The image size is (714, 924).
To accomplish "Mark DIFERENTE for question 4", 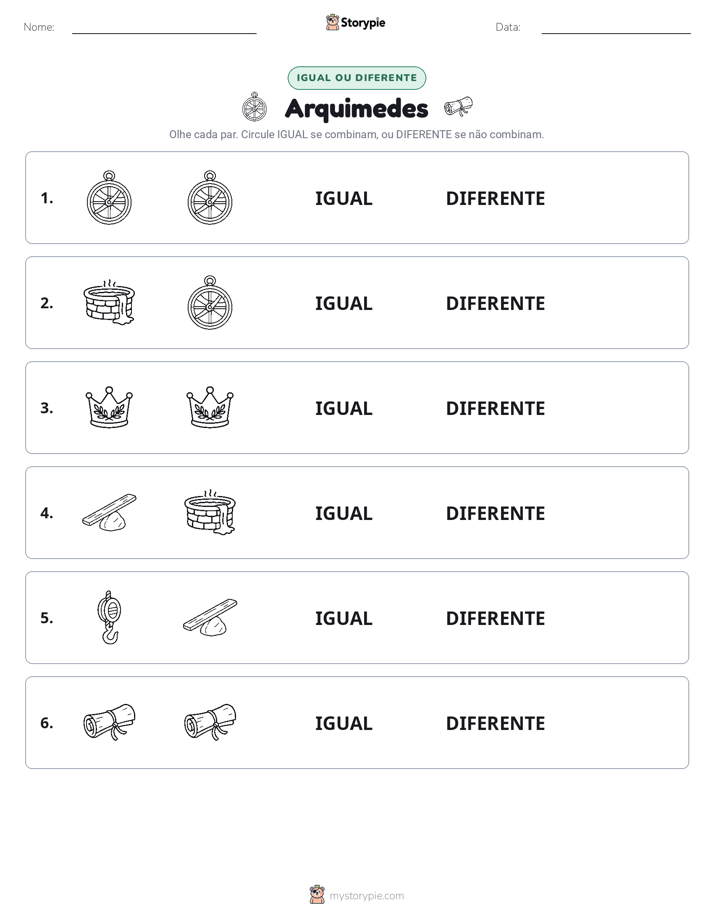I will click(x=495, y=513).
